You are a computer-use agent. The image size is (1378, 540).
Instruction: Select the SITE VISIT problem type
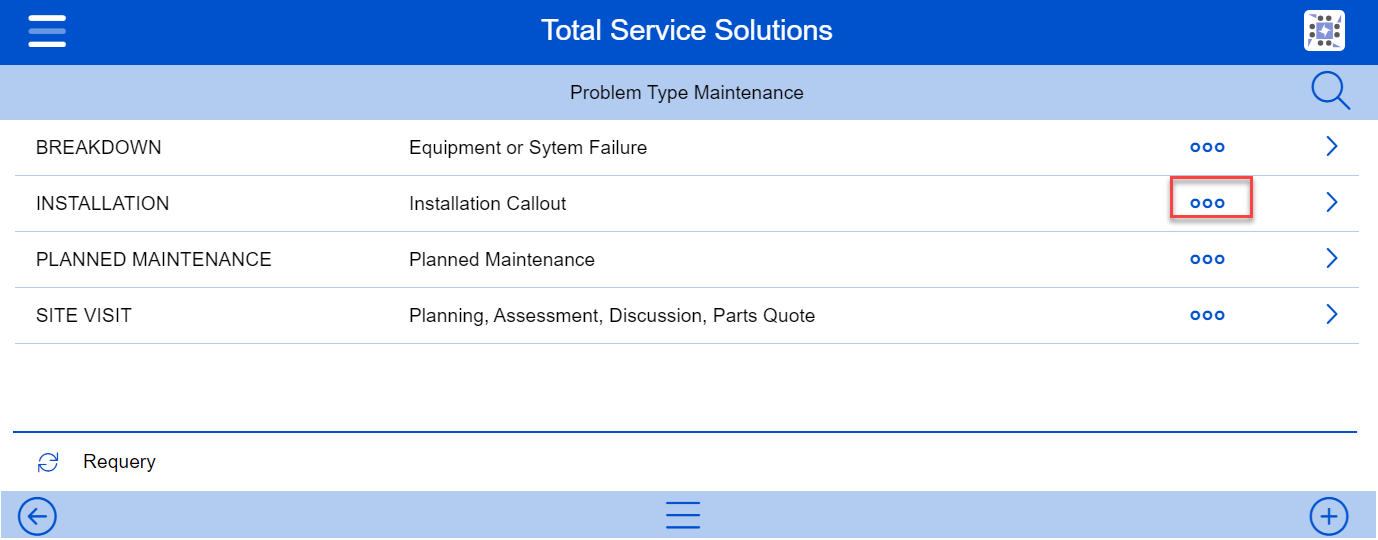coord(83,316)
